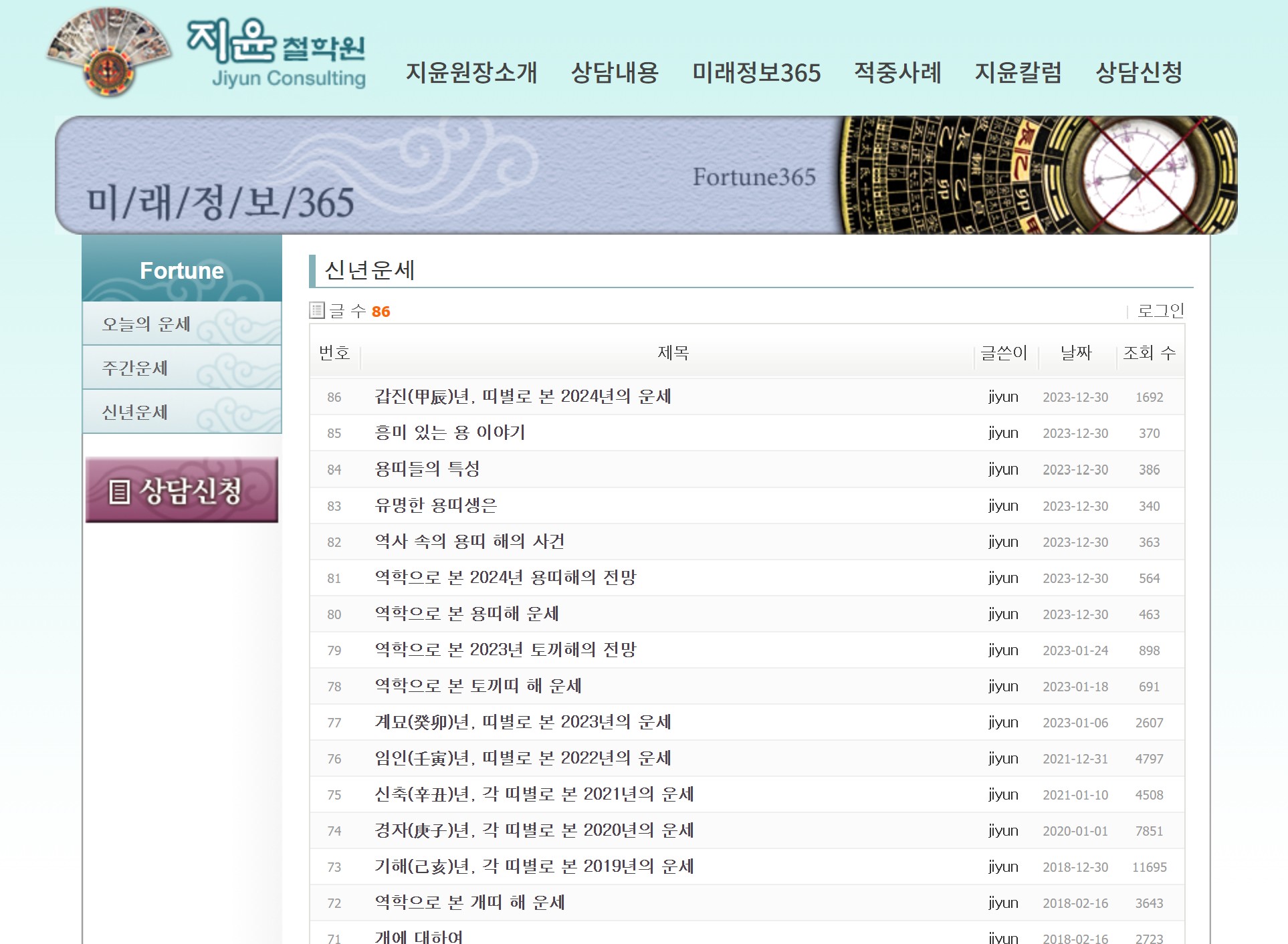Open 주간운세 in sidebar
The height and width of the screenshot is (944, 1288).
coord(135,368)
